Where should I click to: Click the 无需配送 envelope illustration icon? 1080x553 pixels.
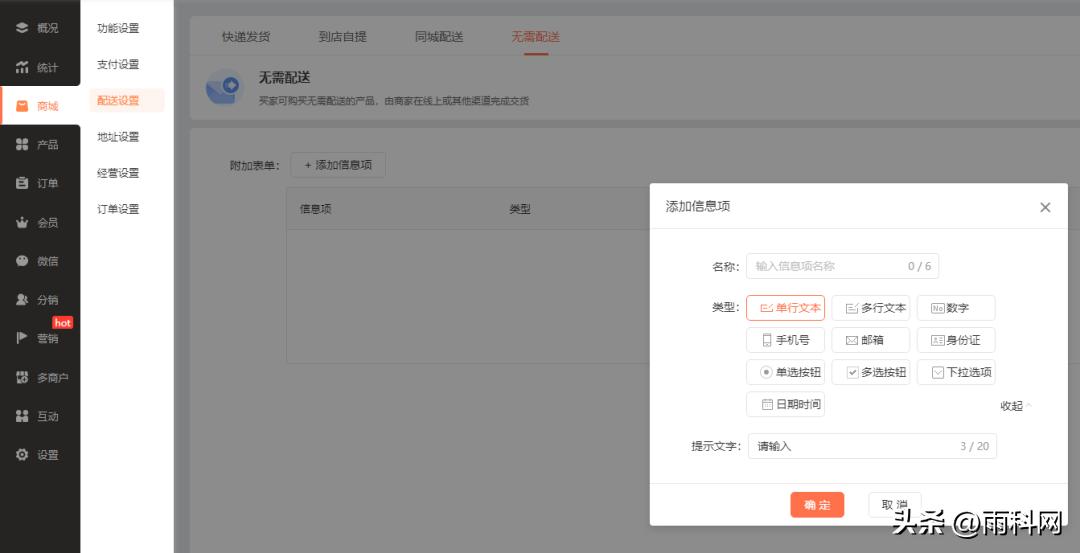coord(225,87)
